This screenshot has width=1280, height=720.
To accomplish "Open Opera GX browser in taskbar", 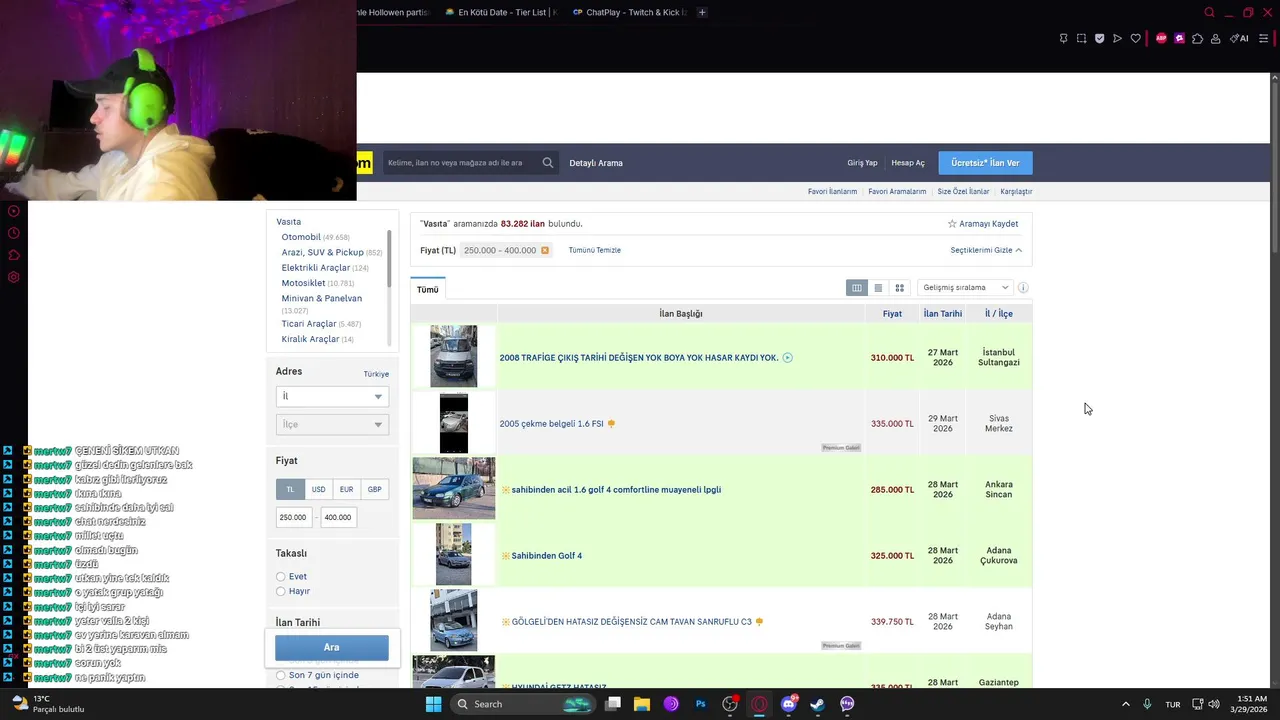I will tap(759, 704).
